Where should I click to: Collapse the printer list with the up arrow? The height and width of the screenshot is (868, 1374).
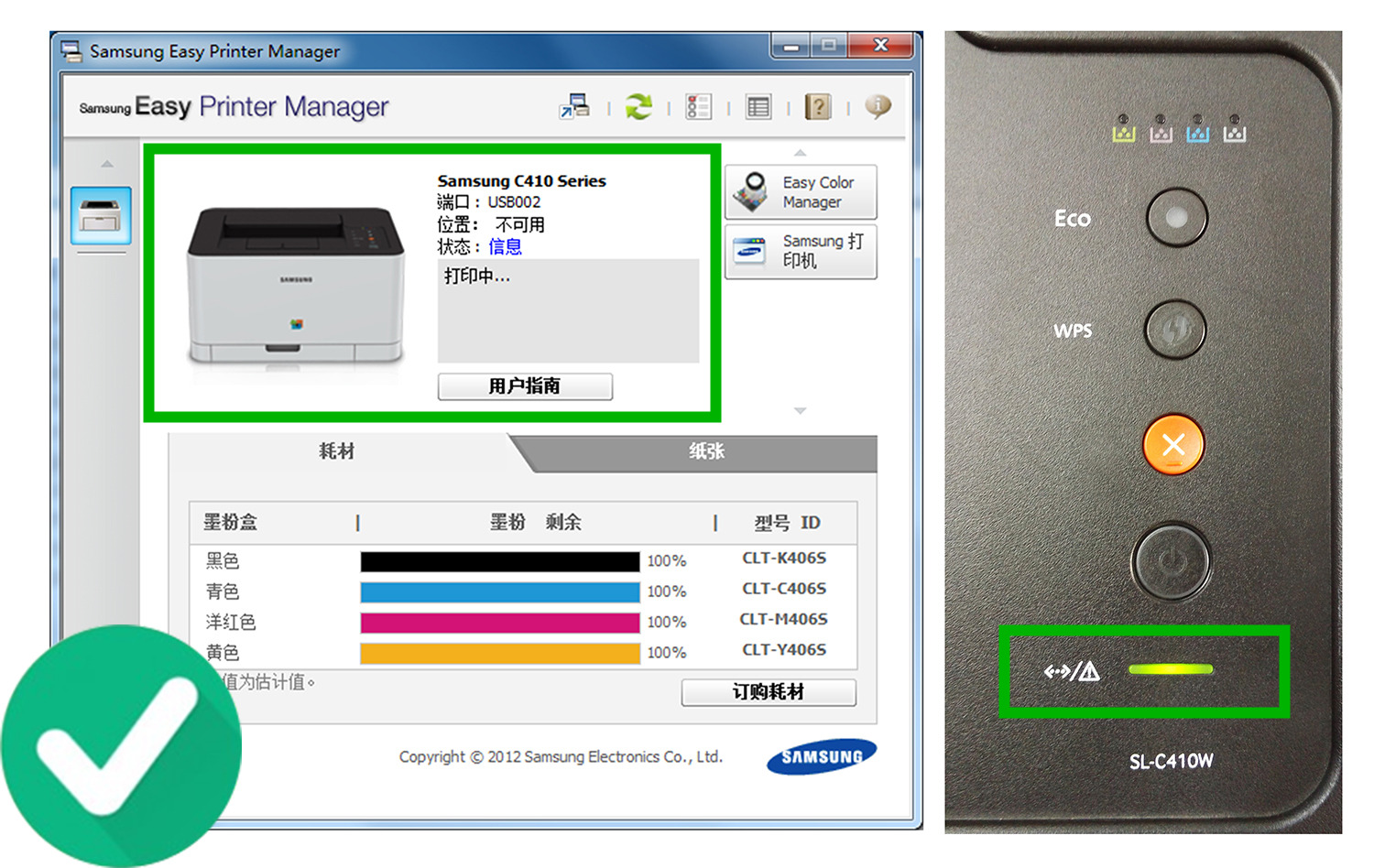(x=107, y=164)
